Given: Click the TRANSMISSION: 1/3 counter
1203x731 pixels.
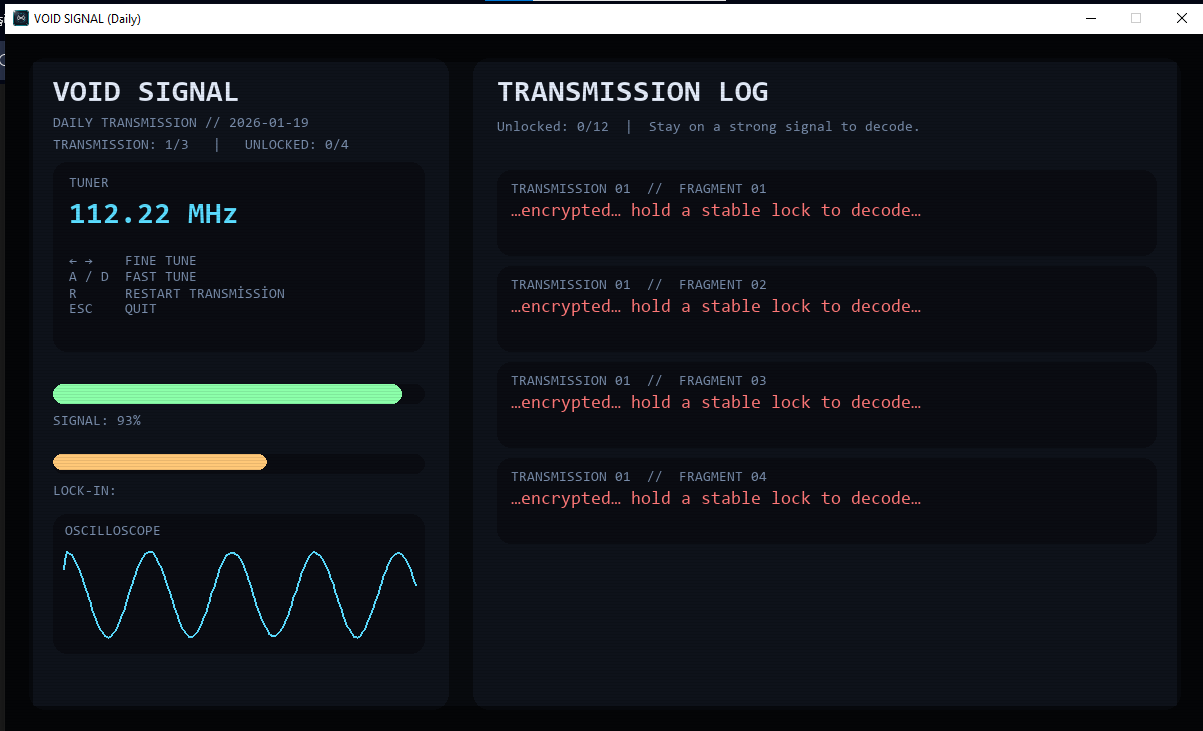Looking at the screenshot, I should tap(120, 145).
